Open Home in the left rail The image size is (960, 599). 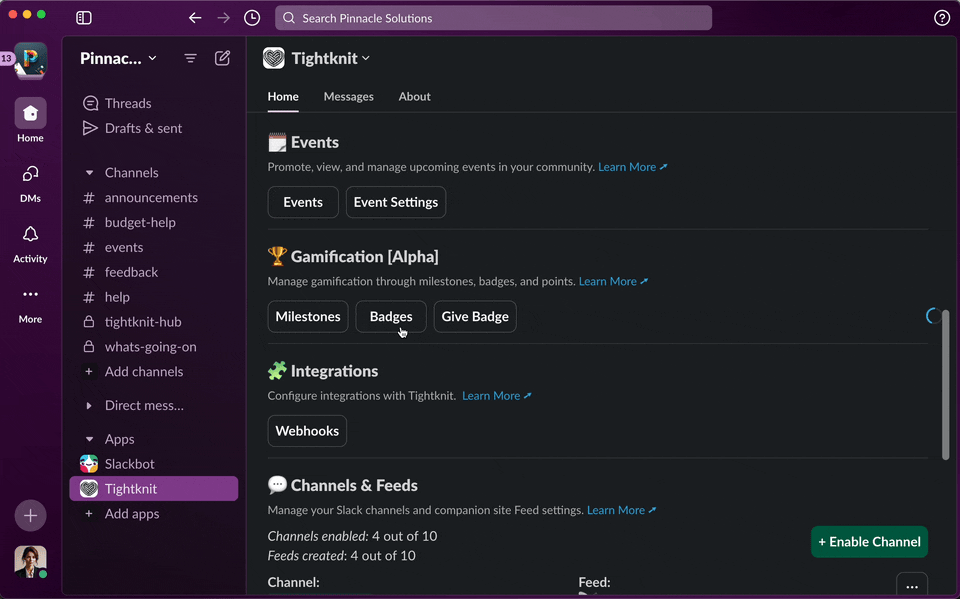click(x=30, y=120)
